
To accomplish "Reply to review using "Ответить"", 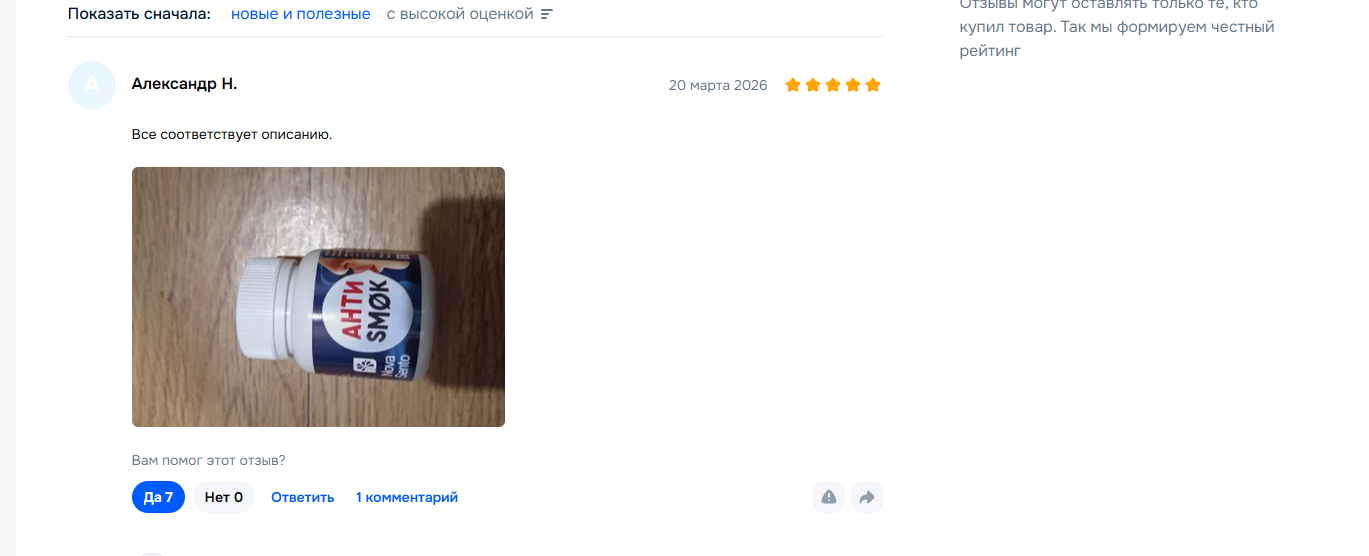I will pyautogui.click(x=303, y=497).
